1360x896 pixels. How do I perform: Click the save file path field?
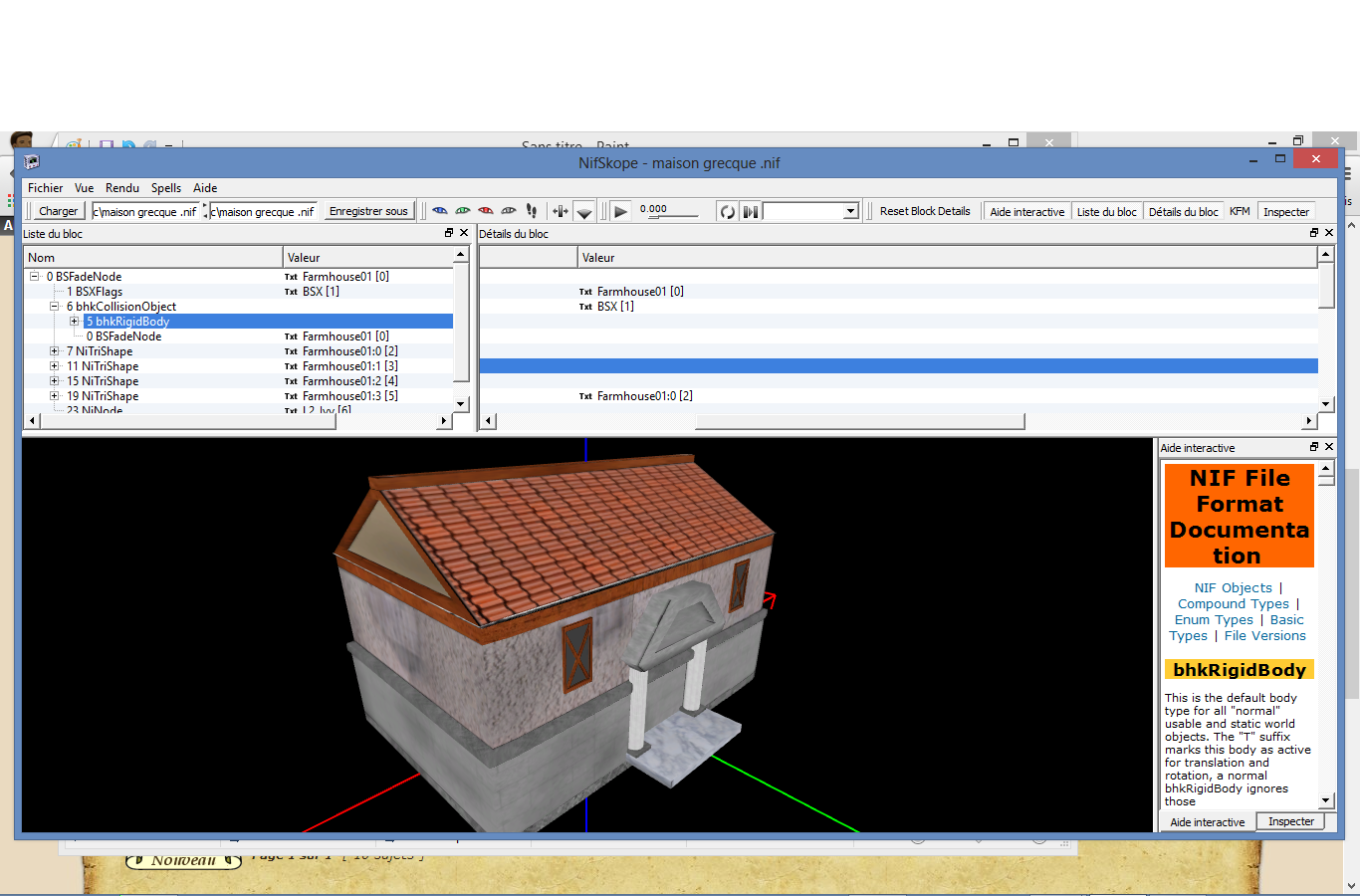tap(263, 211)
